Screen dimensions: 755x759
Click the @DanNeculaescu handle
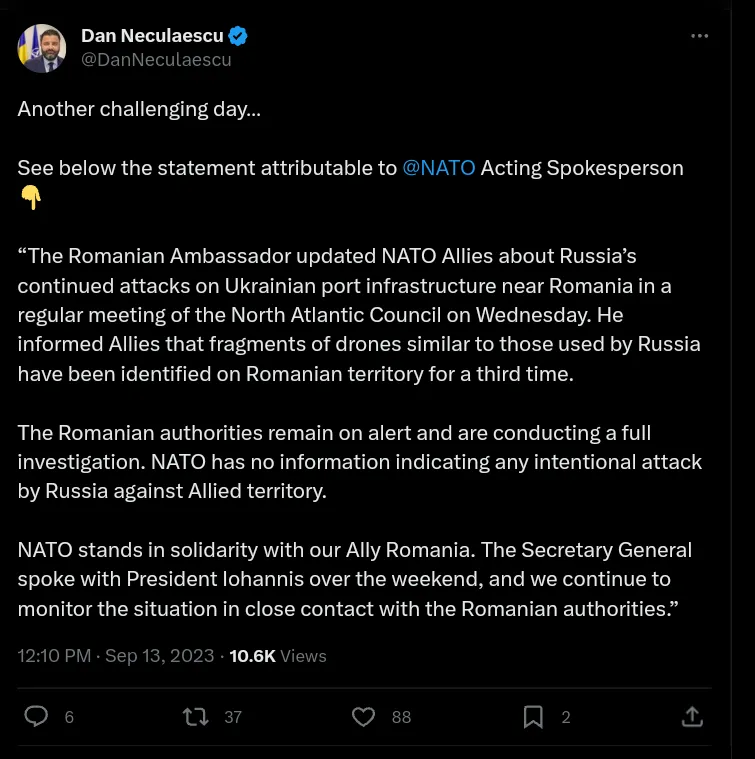click(156, 60)
